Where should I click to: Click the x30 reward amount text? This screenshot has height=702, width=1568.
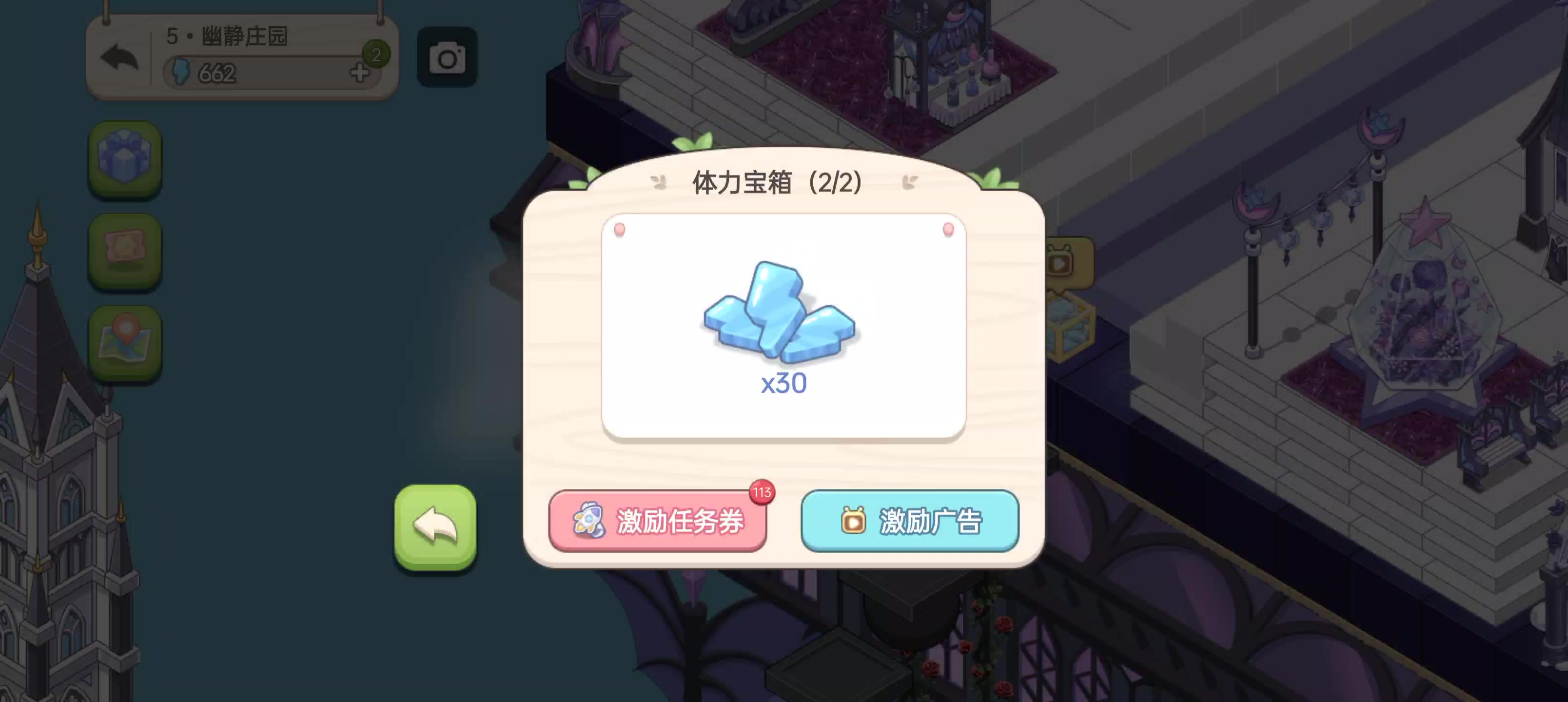tap(784, 384)
